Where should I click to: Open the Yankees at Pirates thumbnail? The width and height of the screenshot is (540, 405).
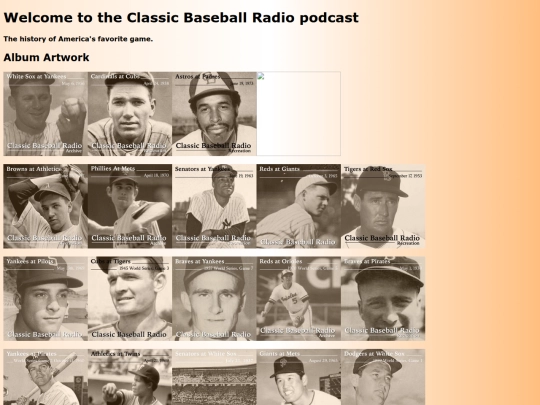click(45, 377)
